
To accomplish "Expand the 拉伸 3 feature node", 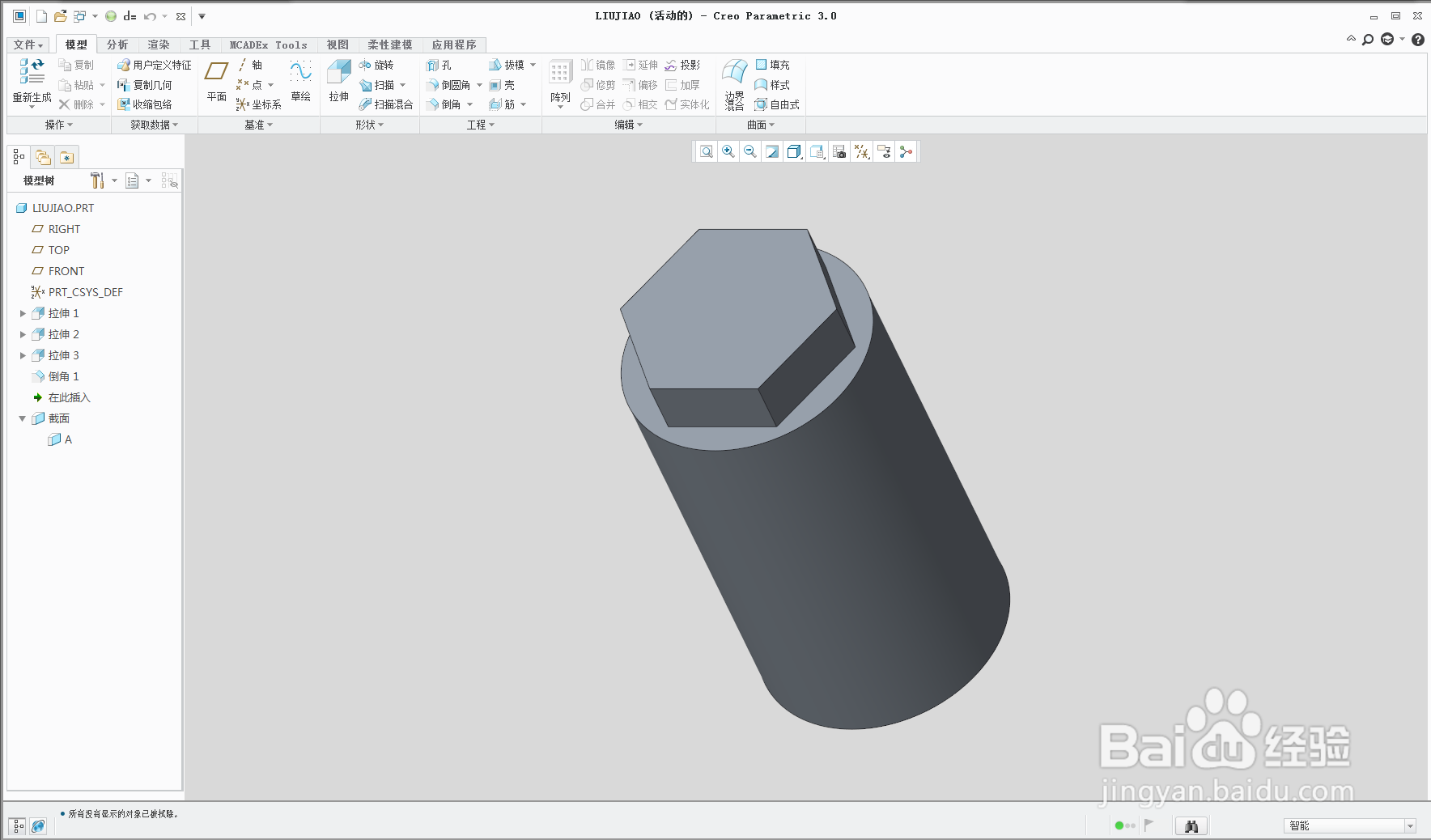I will click(x=23, y=355).
